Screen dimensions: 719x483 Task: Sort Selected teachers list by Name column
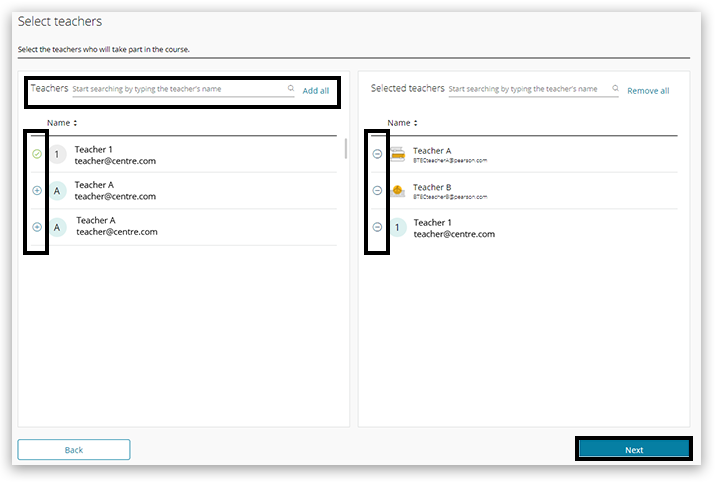click(402, 123)
